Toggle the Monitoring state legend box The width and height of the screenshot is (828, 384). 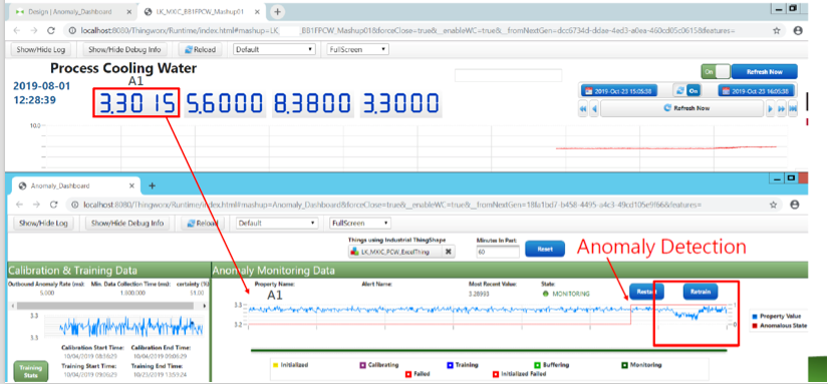pos(626,364)
